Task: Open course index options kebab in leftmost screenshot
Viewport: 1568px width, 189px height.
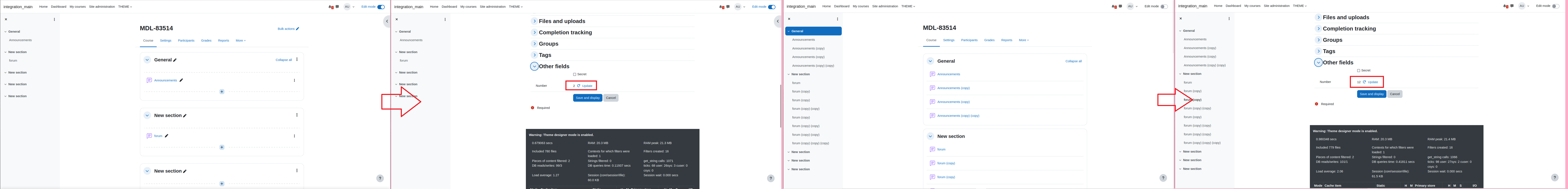Action: tap(54, 19)
